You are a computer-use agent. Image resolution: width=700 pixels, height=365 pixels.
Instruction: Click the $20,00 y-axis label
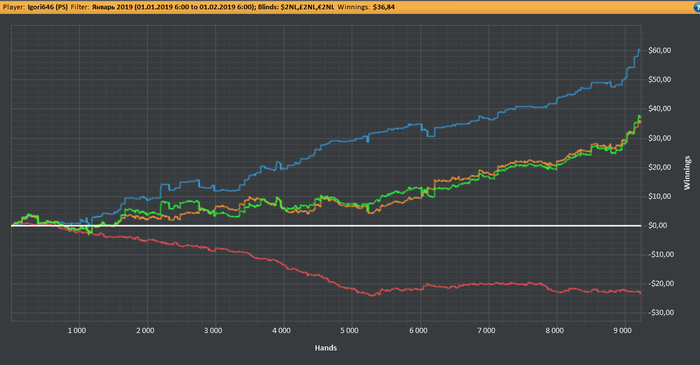click(x=660, y=167)
